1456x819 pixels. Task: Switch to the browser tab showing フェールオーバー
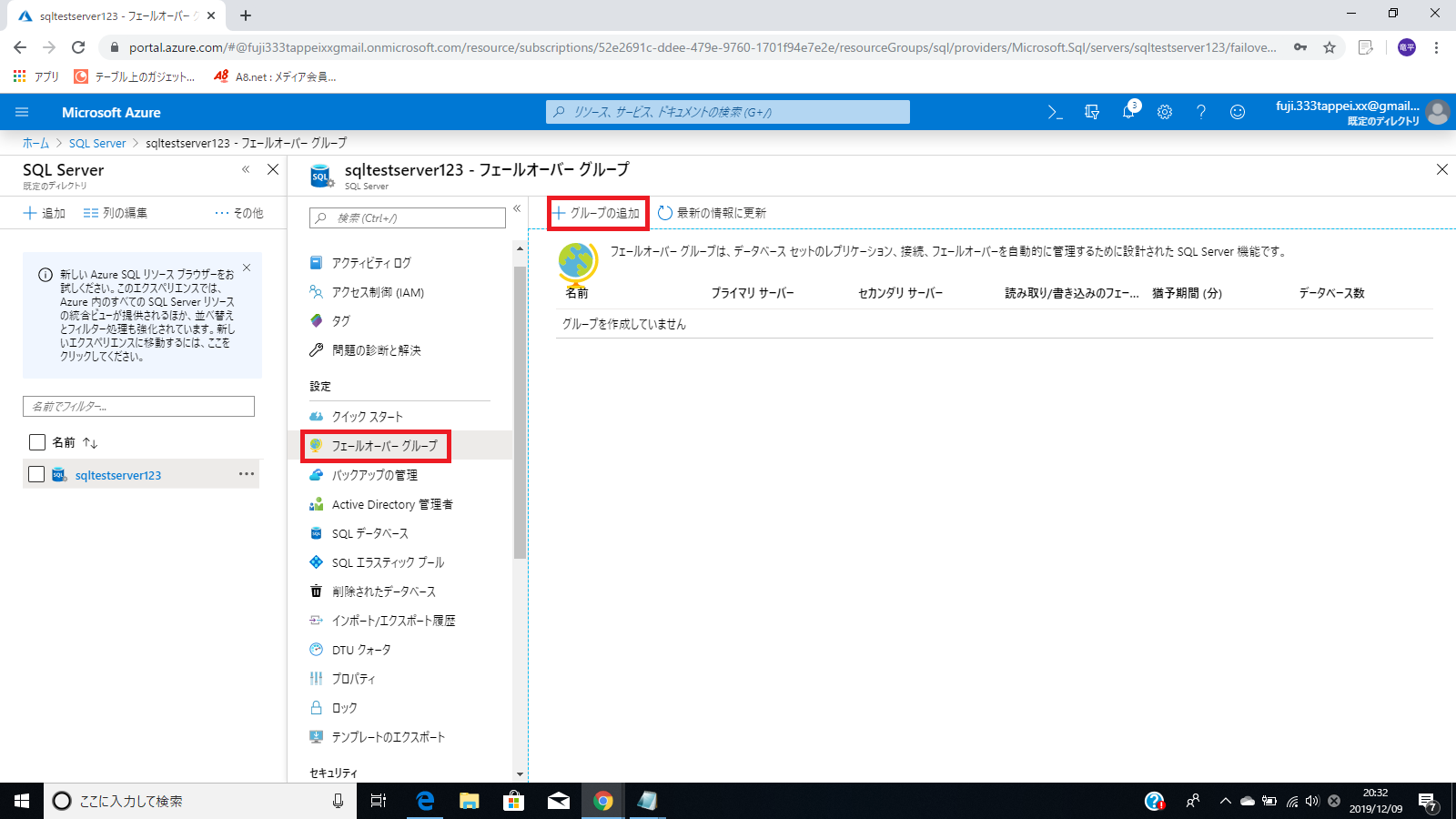(109, 15)
